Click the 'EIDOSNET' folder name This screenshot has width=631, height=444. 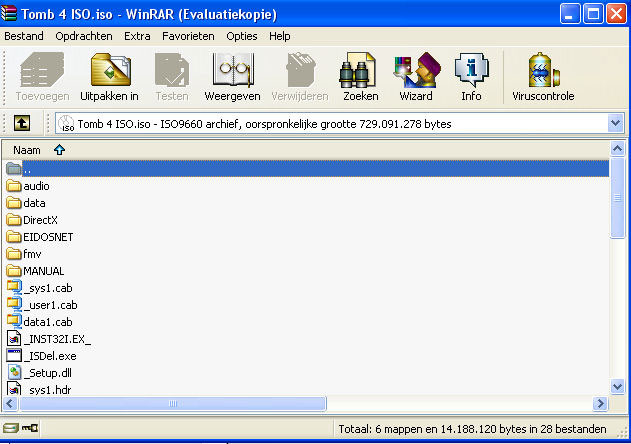48,237
